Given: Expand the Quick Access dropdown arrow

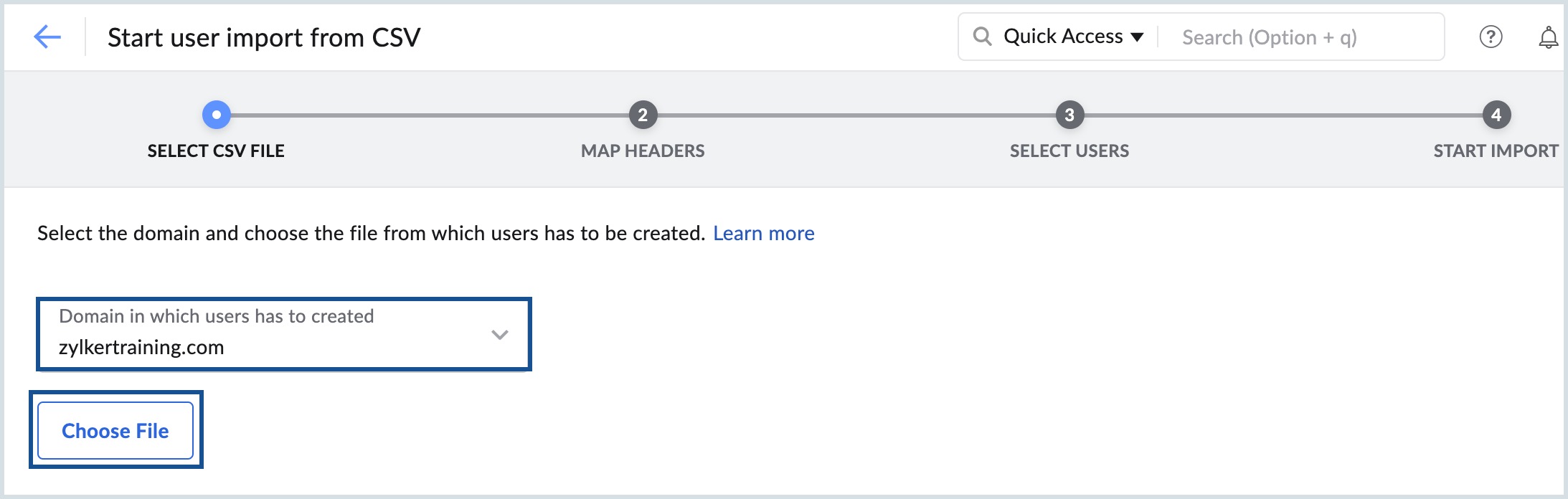Looking at the screenshot, I should pos(1137,37).
